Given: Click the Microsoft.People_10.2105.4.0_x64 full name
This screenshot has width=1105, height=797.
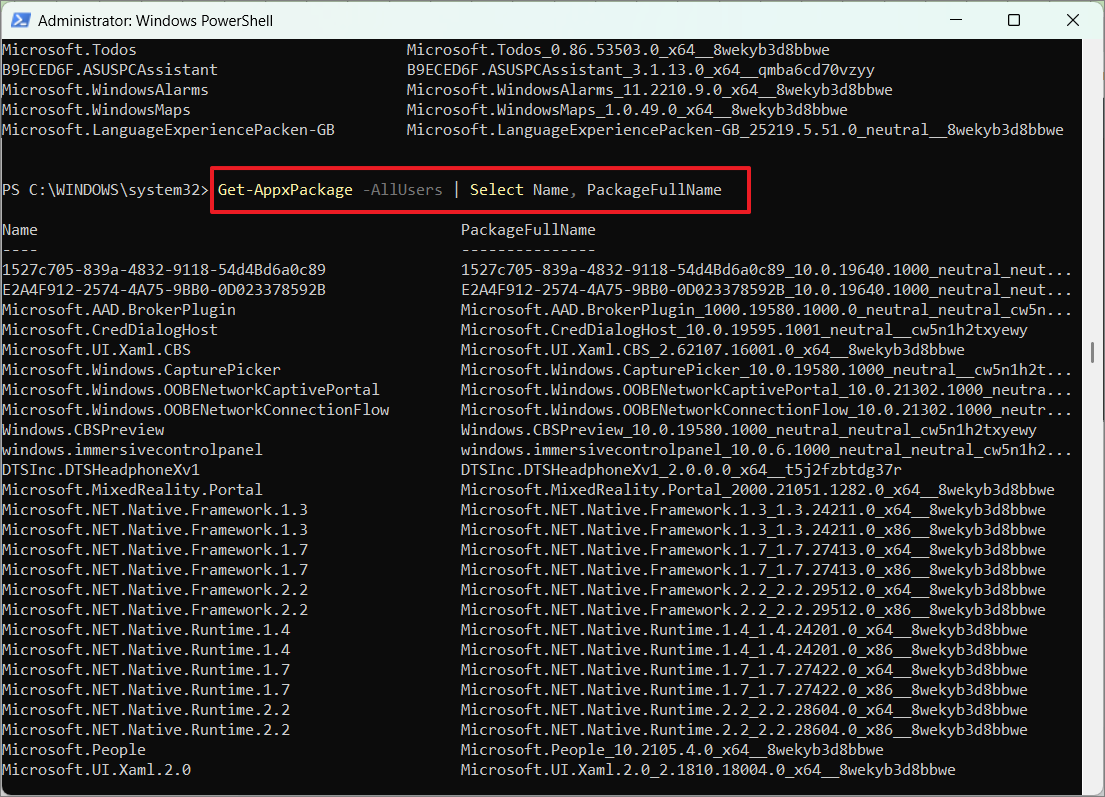Looking at the screenshot, I should 672,750.
